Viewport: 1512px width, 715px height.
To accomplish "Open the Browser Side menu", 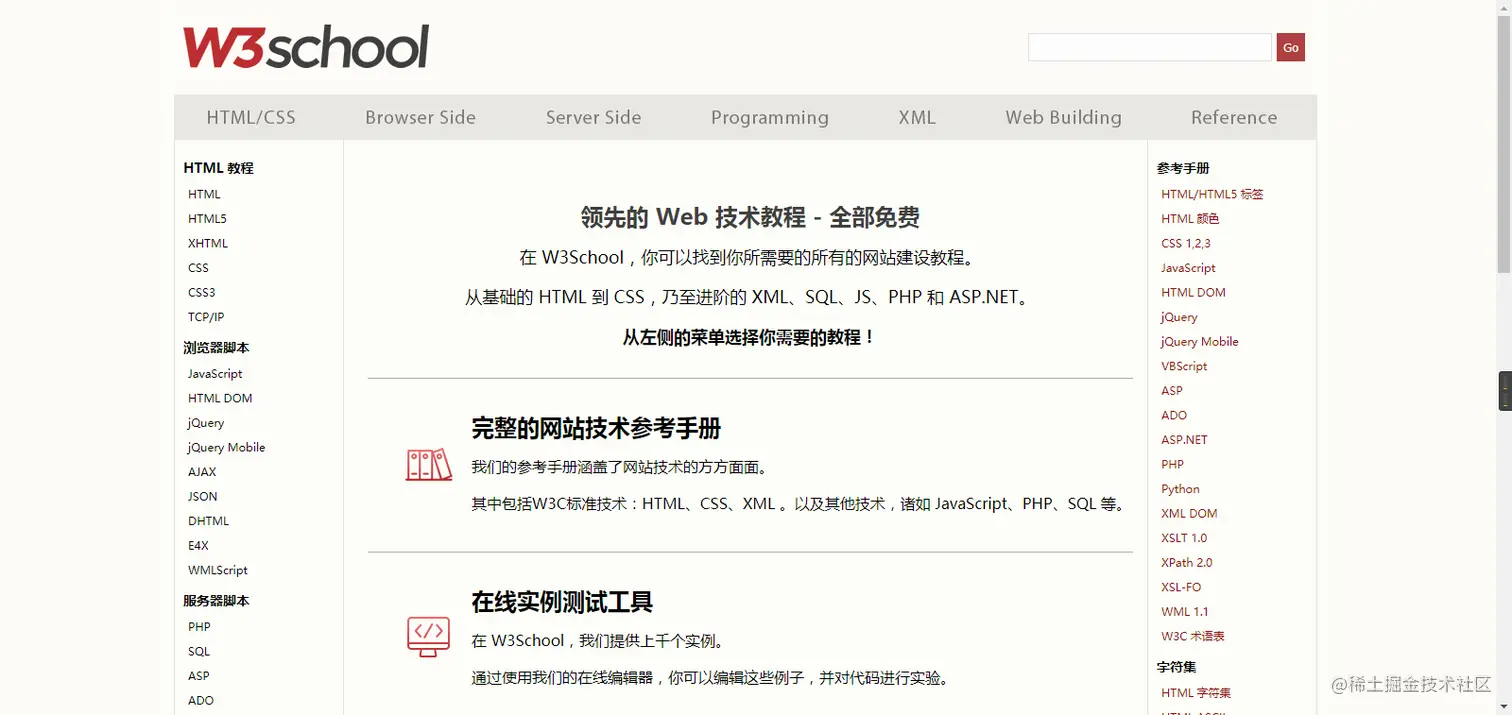I will [x=420, y=117].
